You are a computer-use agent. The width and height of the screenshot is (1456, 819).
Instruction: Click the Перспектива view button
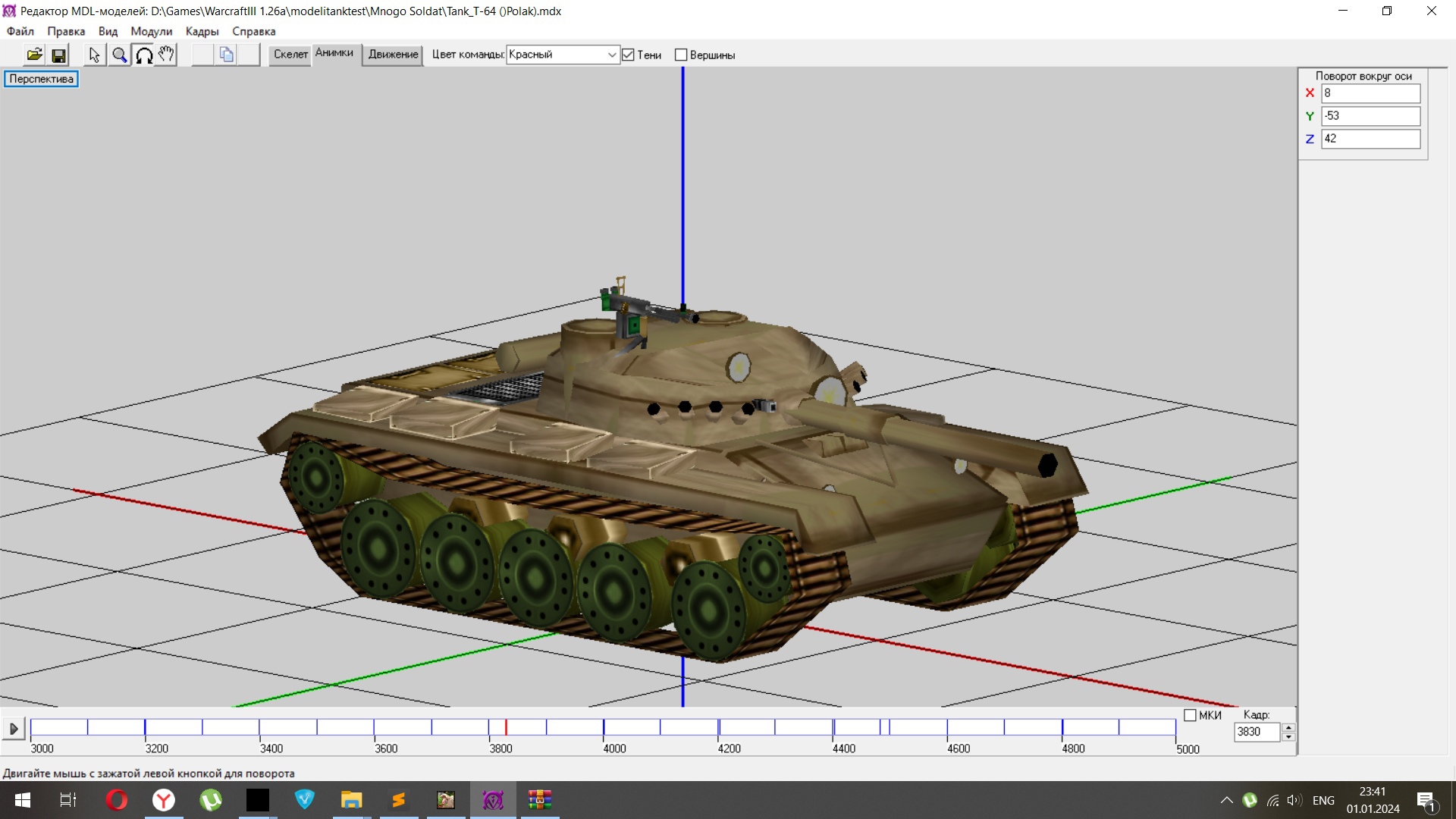[41, 79]
